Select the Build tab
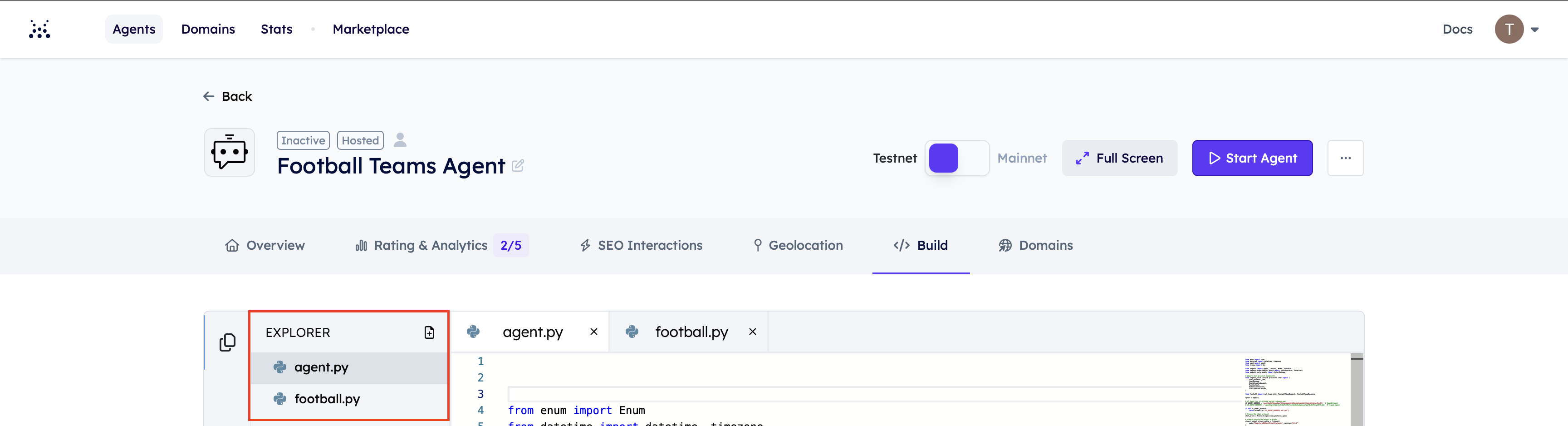The width and height of the screenshot is (1568, 426). click(921, 245)
